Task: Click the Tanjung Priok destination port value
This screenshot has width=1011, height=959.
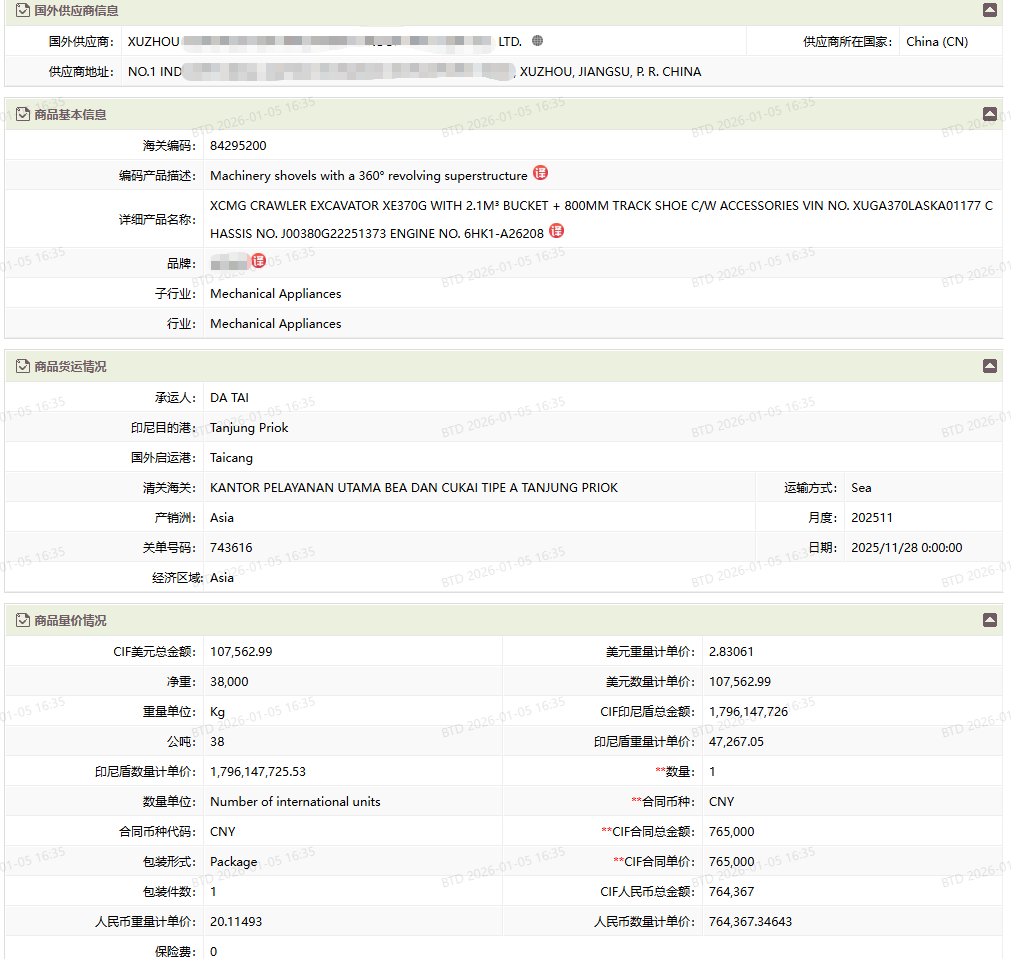Action: [249, 427]
